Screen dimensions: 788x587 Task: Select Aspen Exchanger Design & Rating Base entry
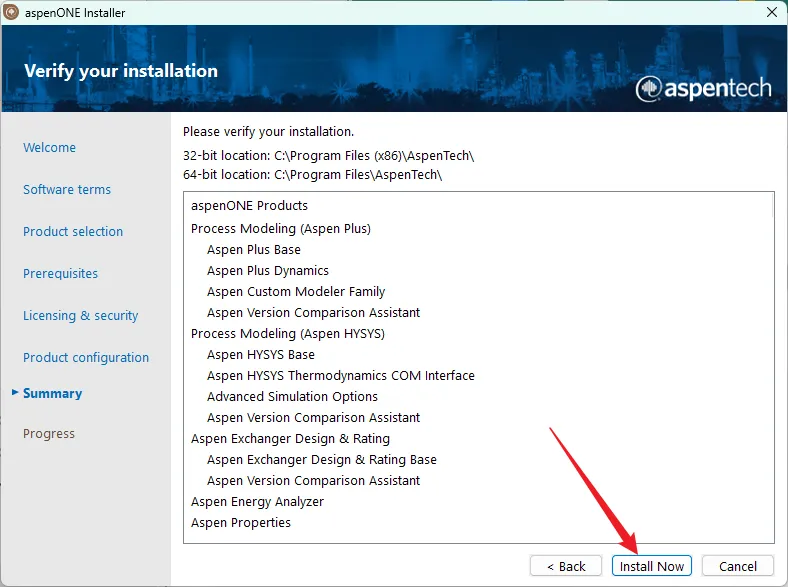coord(322,460)
